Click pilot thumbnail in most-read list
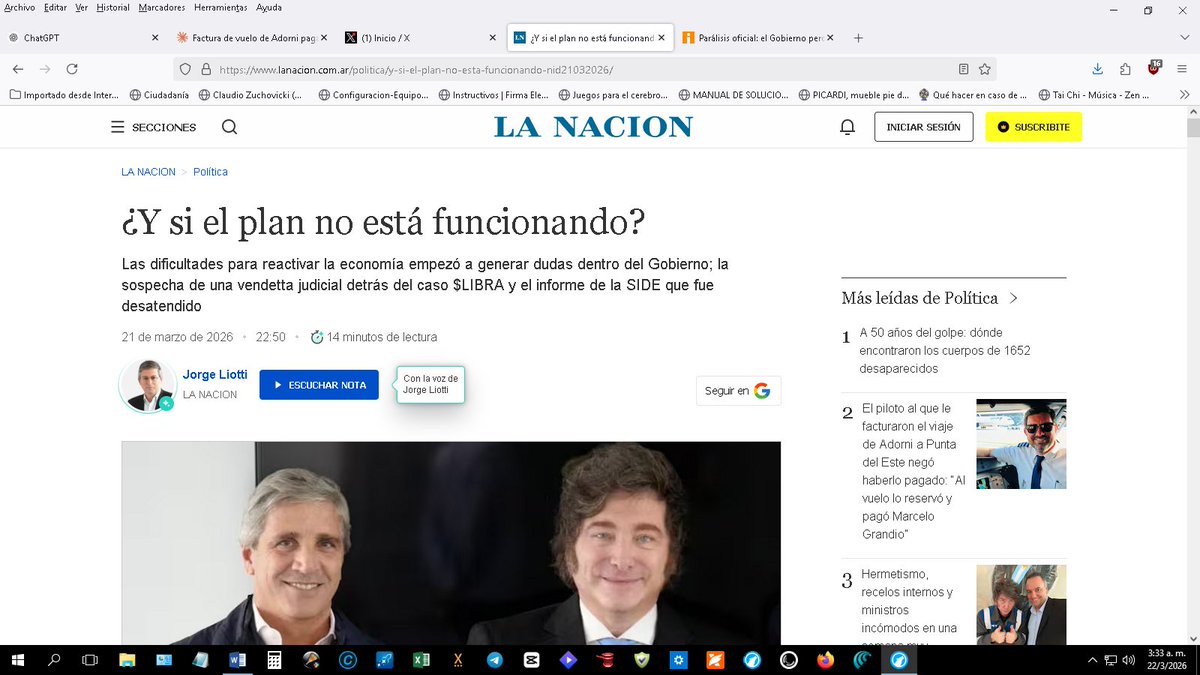Screen dimensions: 1200x675 [x=1021, y=444]
